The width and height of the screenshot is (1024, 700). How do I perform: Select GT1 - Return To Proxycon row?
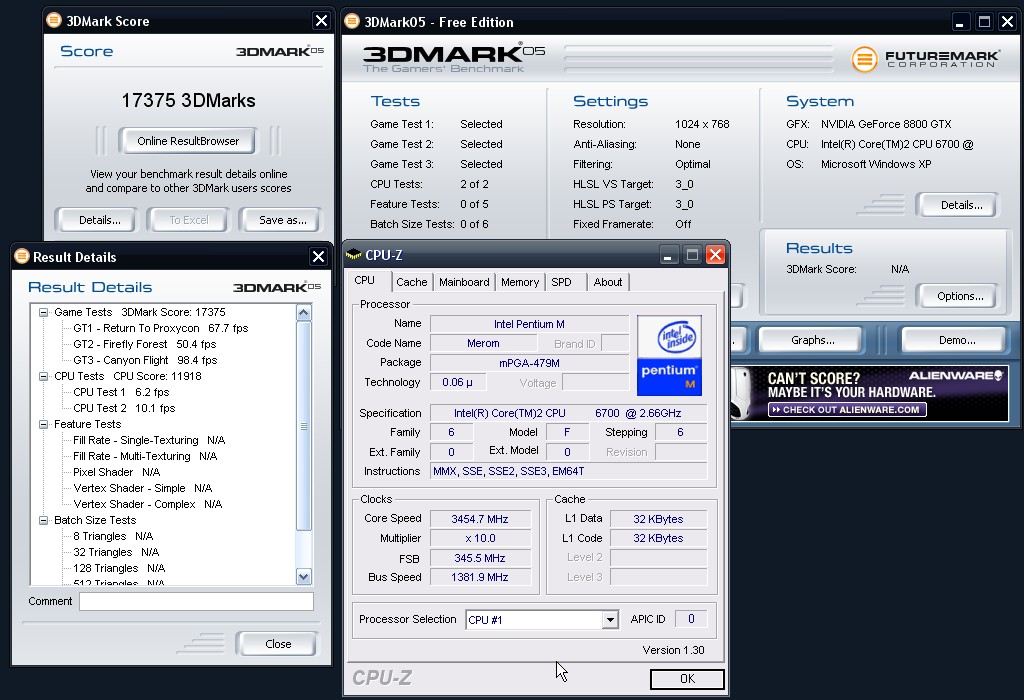click(x=161, y=328)
